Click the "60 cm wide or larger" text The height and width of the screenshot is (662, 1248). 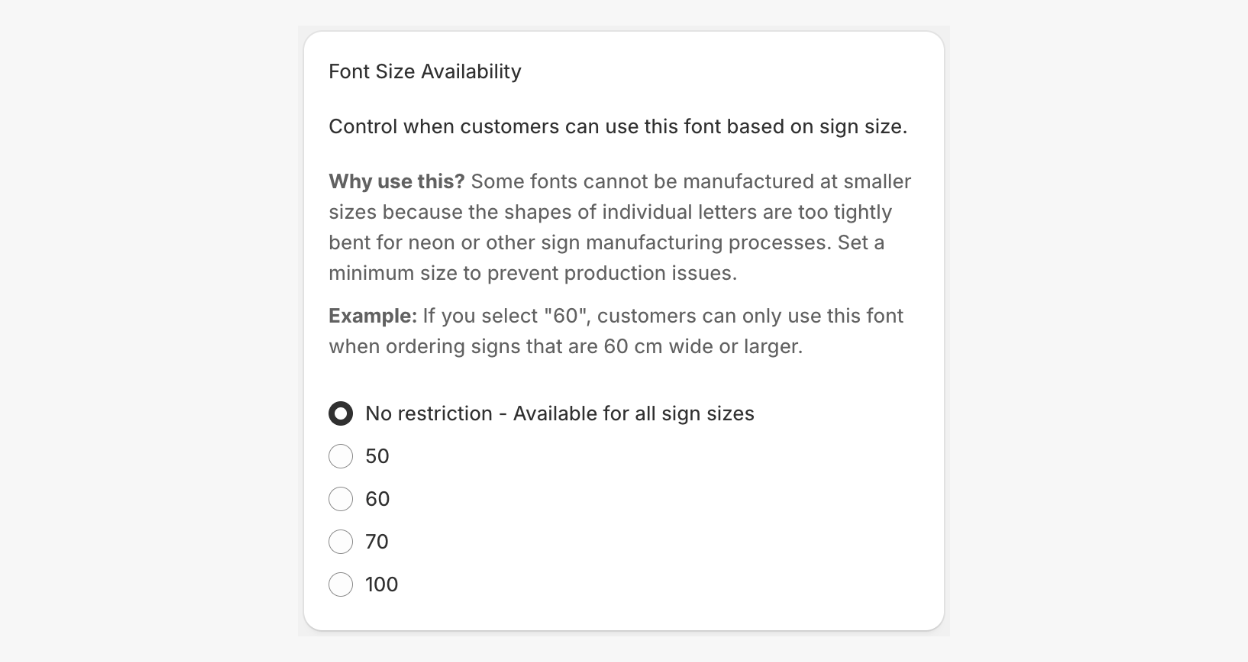[x=703, y=347]
